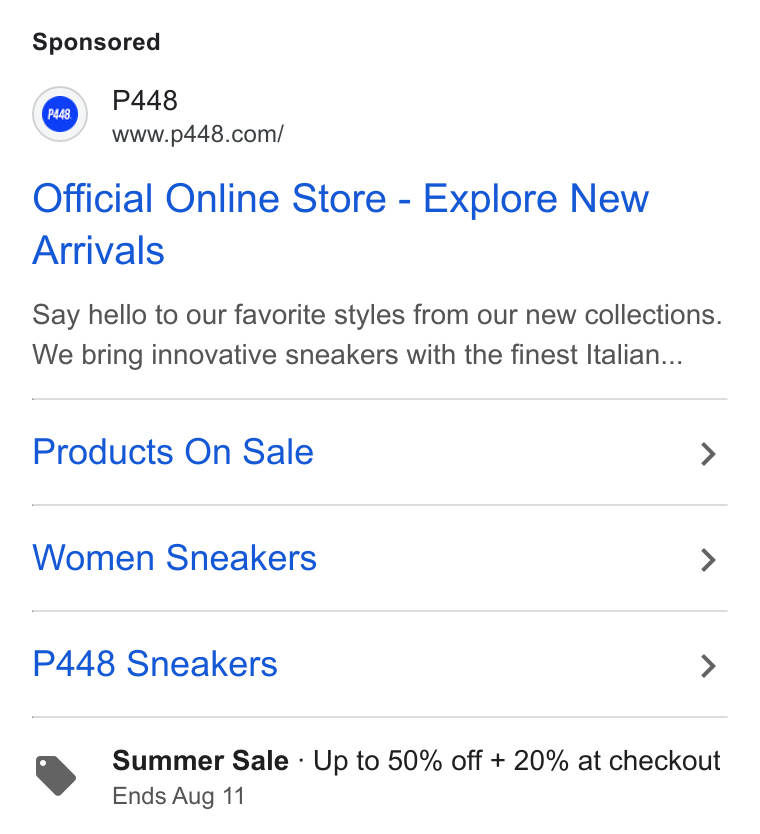Click the word Arrivals in the headline
The image size is (760, 834).
pyautogui.click(x=98, y=250)
